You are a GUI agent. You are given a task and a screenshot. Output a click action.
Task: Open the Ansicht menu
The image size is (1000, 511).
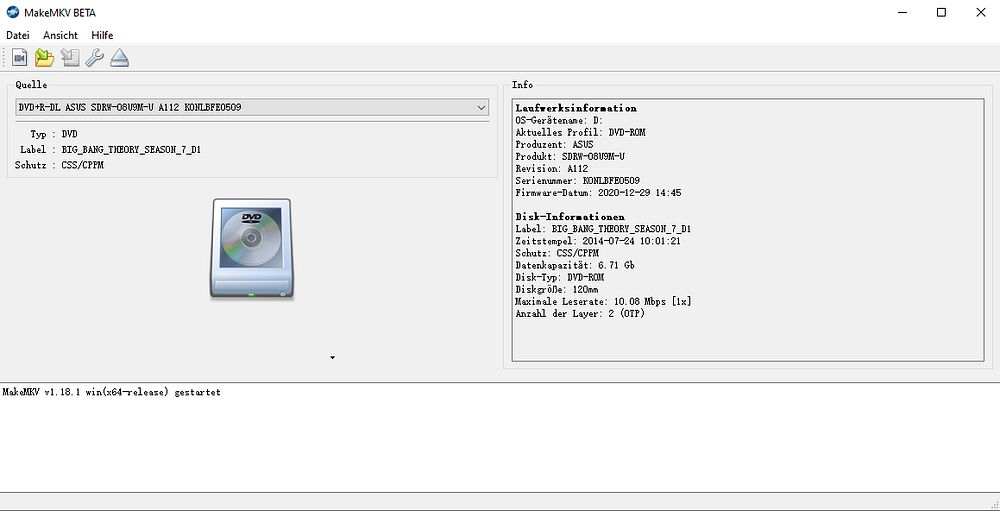pos(61,35)
